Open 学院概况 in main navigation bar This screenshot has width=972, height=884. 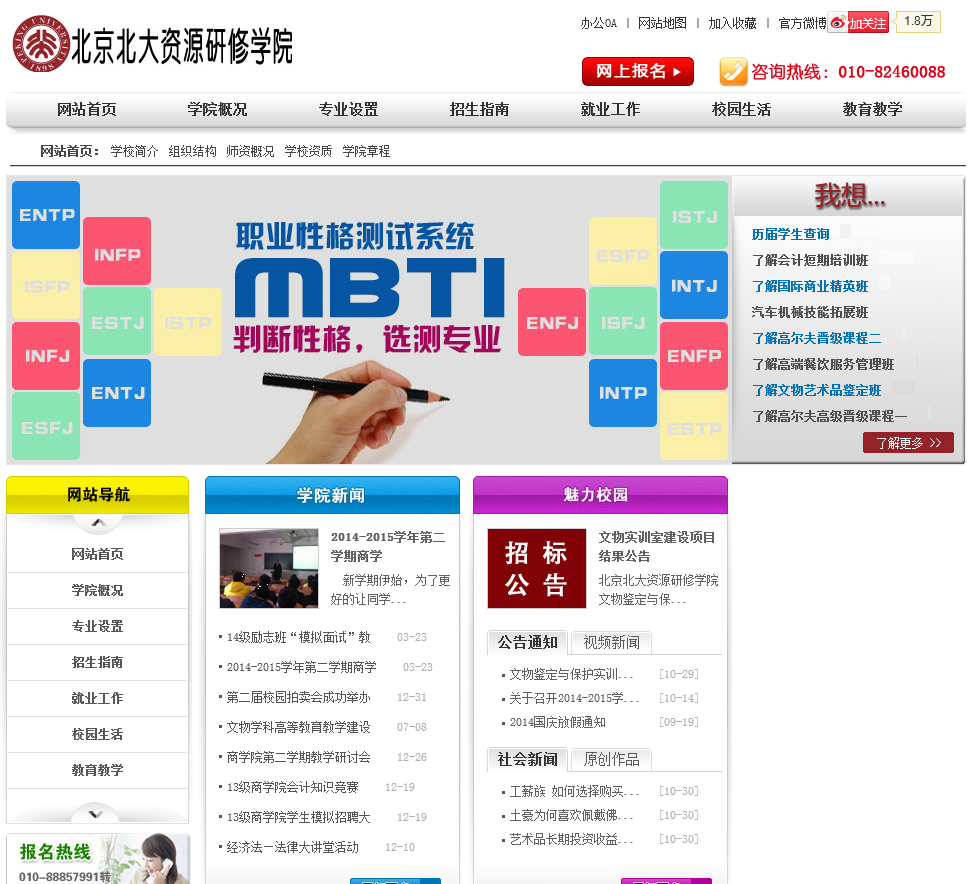click(x=218, y=110)
